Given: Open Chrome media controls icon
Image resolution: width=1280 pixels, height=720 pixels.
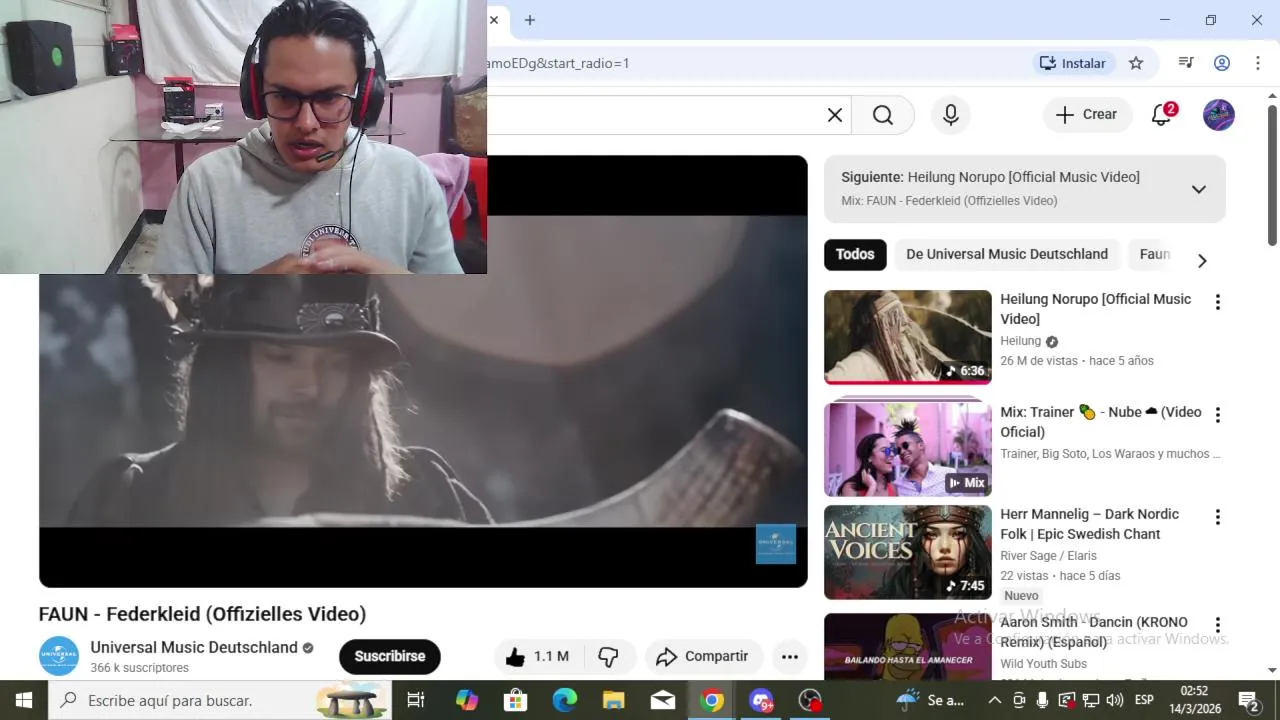Looking at the screenshot, I should pos(1186,63).
